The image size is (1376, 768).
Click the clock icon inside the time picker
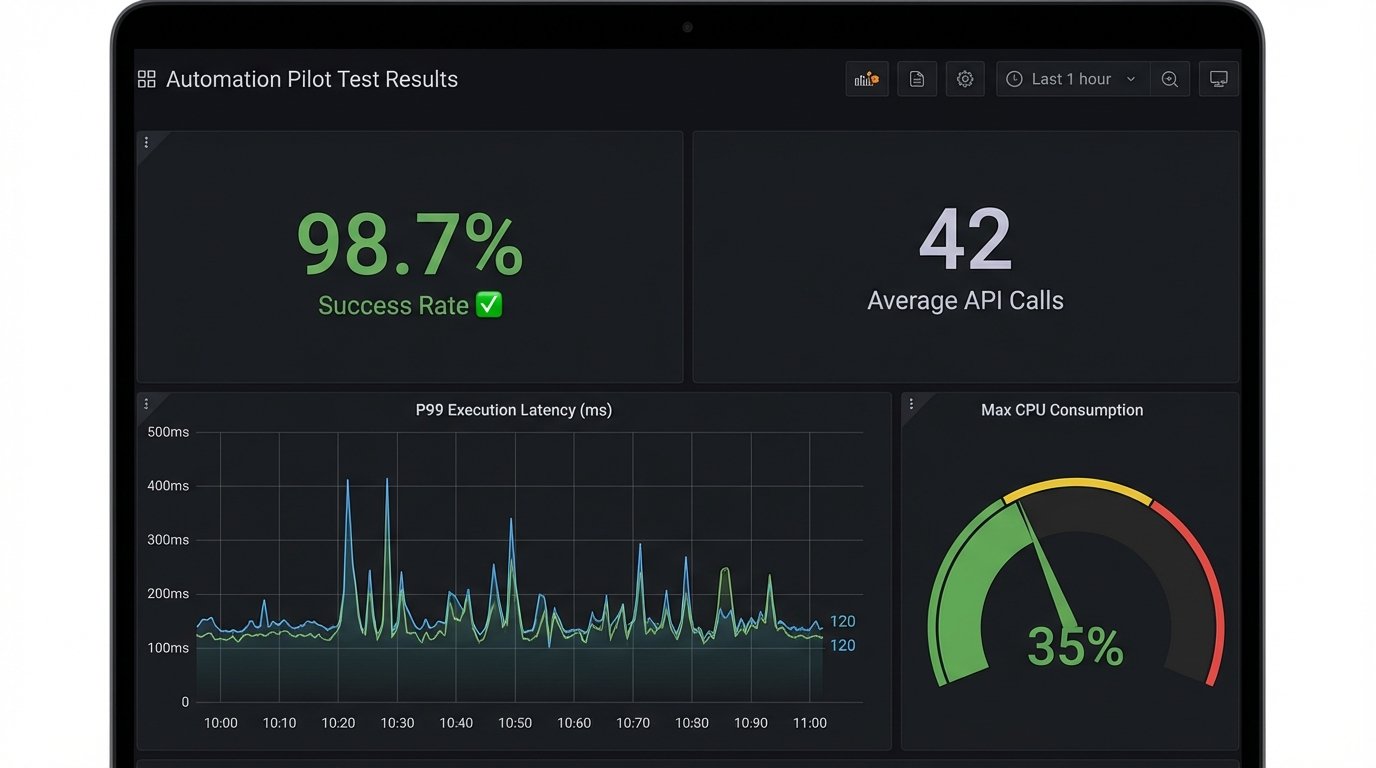coord(1013,78)
